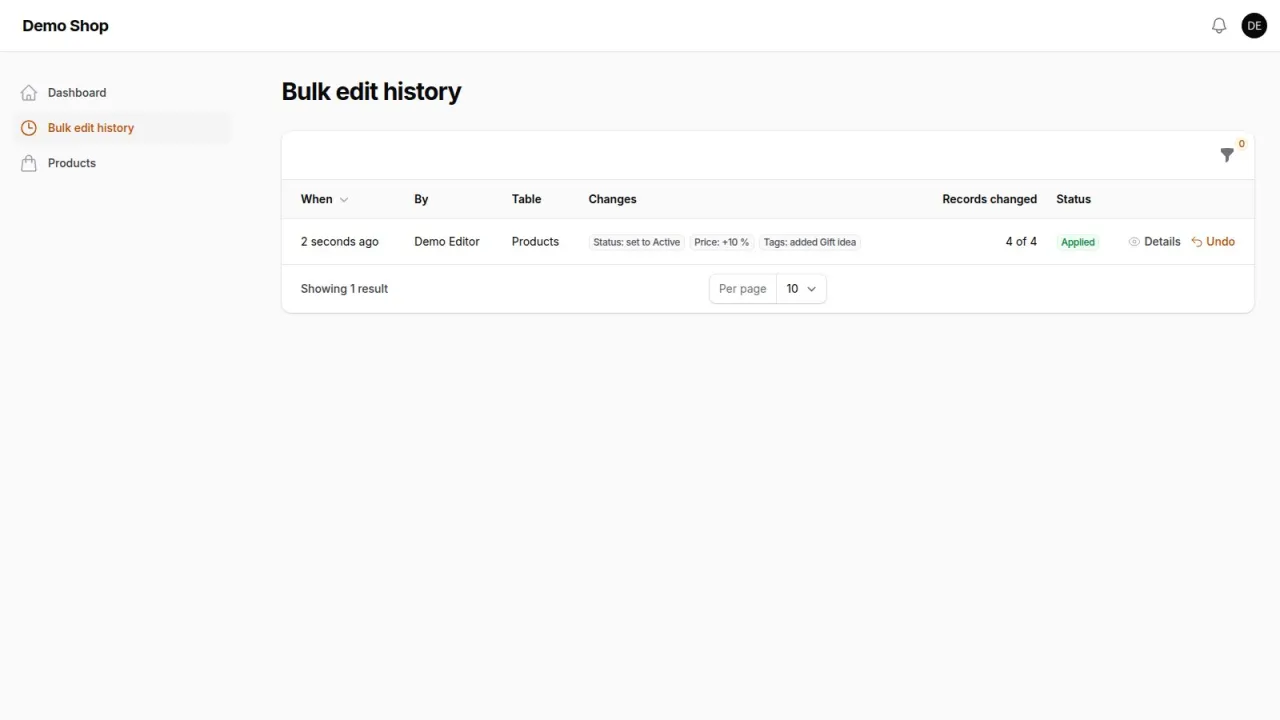Click the 'Showing 1 result' text
This screenshot has height=720, width=1280.
[x=344, y=289]
